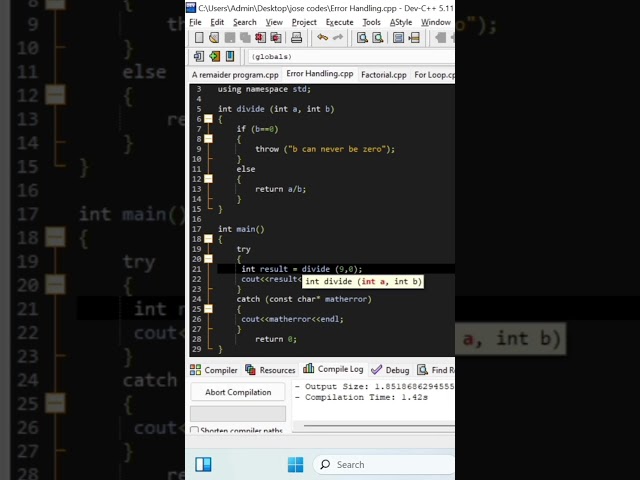Click the compilation progress bar
Screen dimensions: 640x480
pos(238,413)
